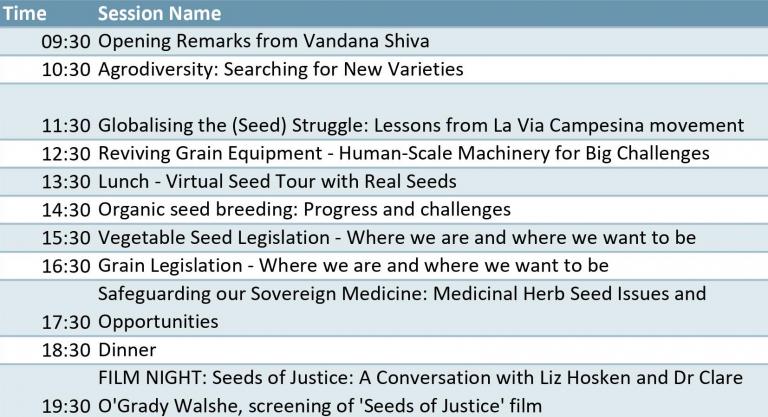Select the Organic seed breeding session
Viewport: 768px width, 417px height.
(x=304, y=209)
